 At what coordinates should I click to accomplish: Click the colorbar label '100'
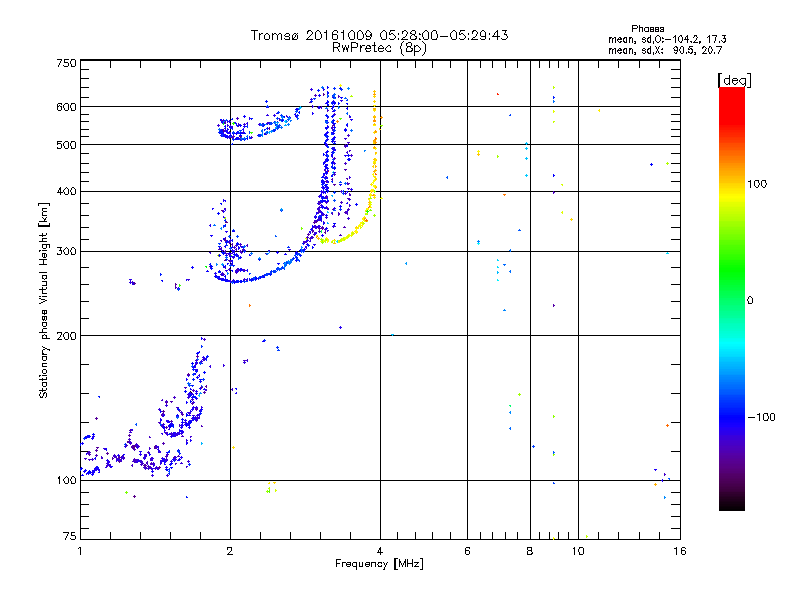757,184
